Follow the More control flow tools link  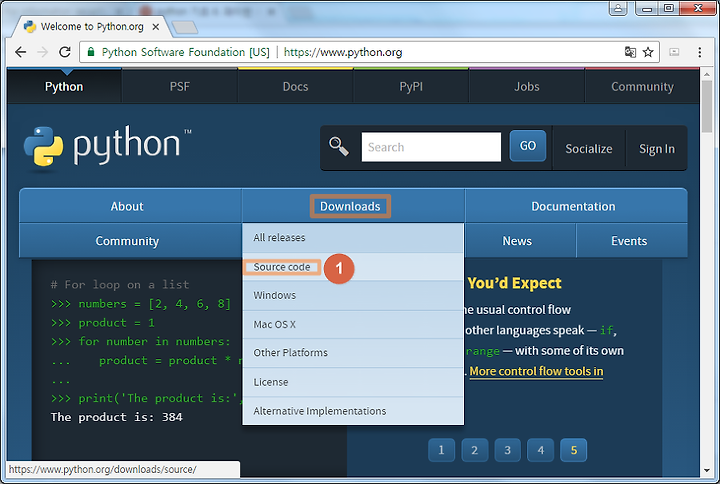[536, 371]
